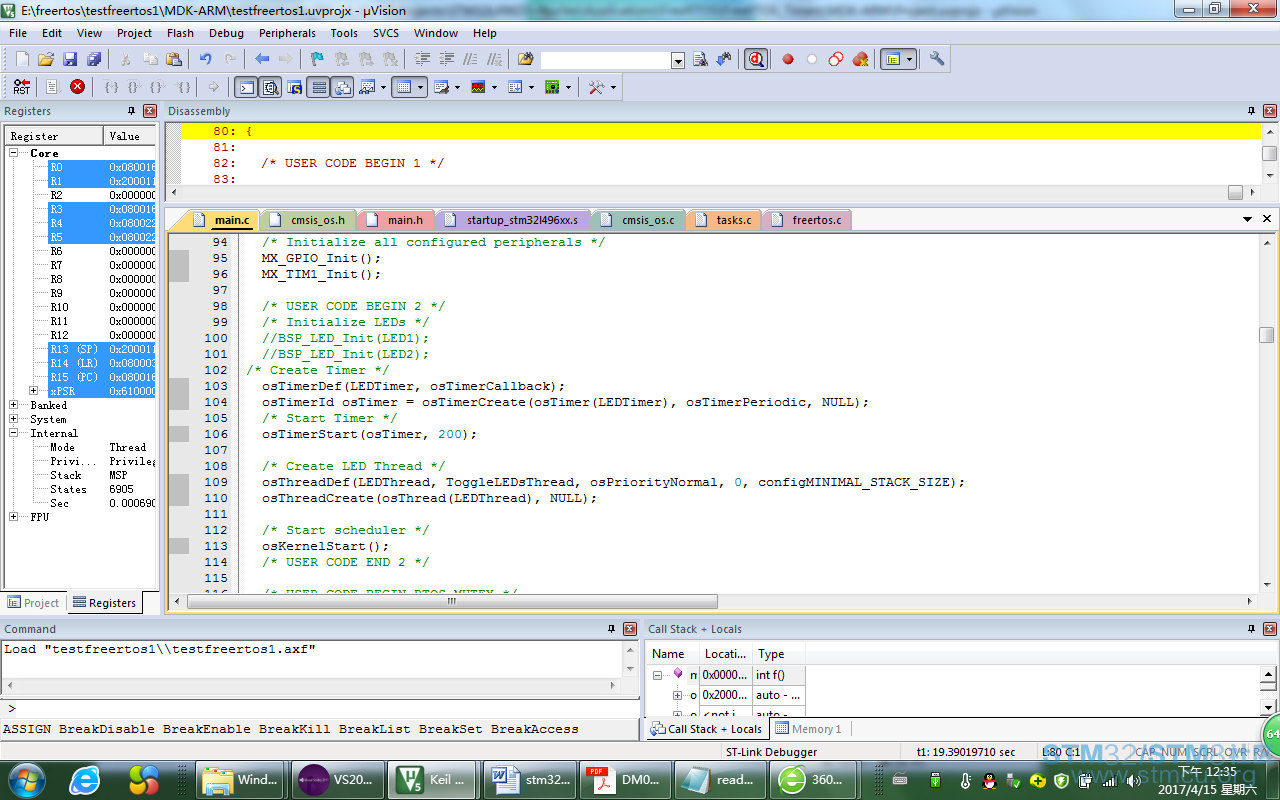Stop execution with the red X icon

[77, 87]
